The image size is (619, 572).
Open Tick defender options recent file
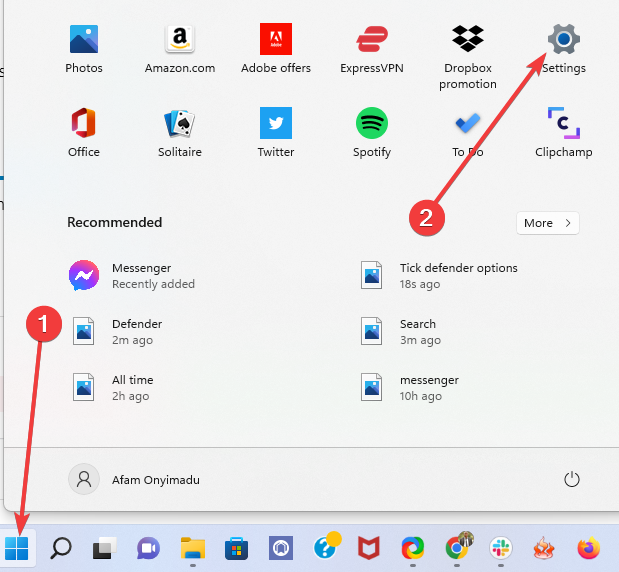(x=439, y=276)
